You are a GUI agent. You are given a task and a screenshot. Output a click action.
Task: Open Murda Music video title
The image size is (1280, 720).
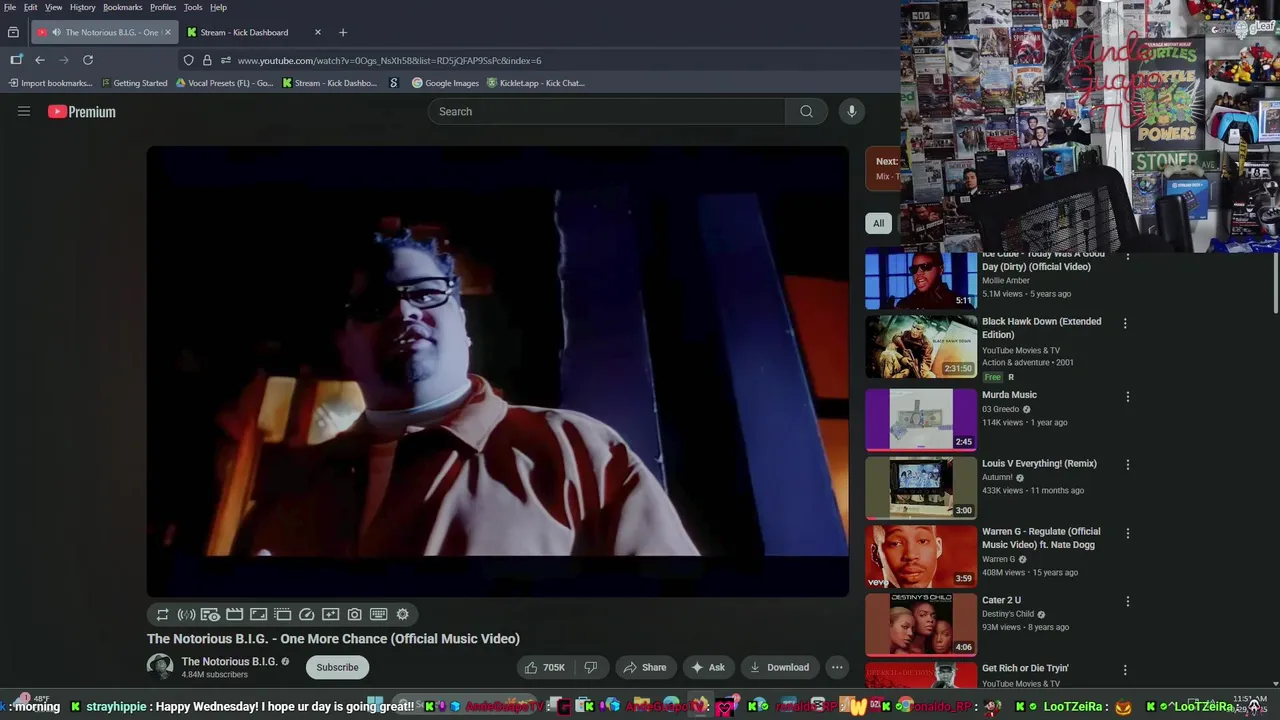coord(1009,395)
